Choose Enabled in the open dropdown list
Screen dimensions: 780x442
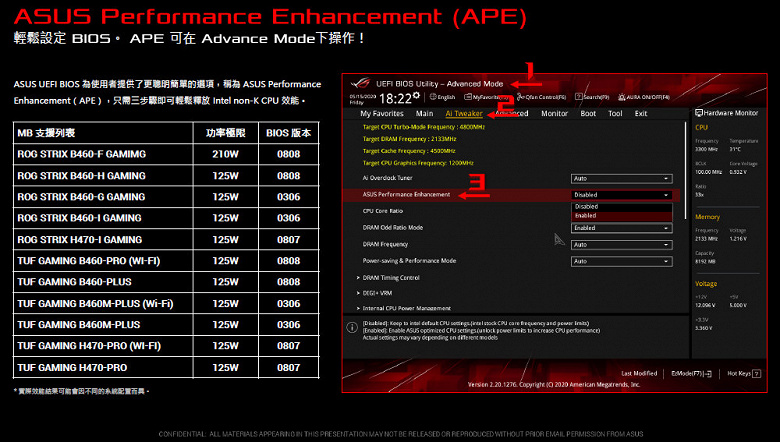(621, 216)
